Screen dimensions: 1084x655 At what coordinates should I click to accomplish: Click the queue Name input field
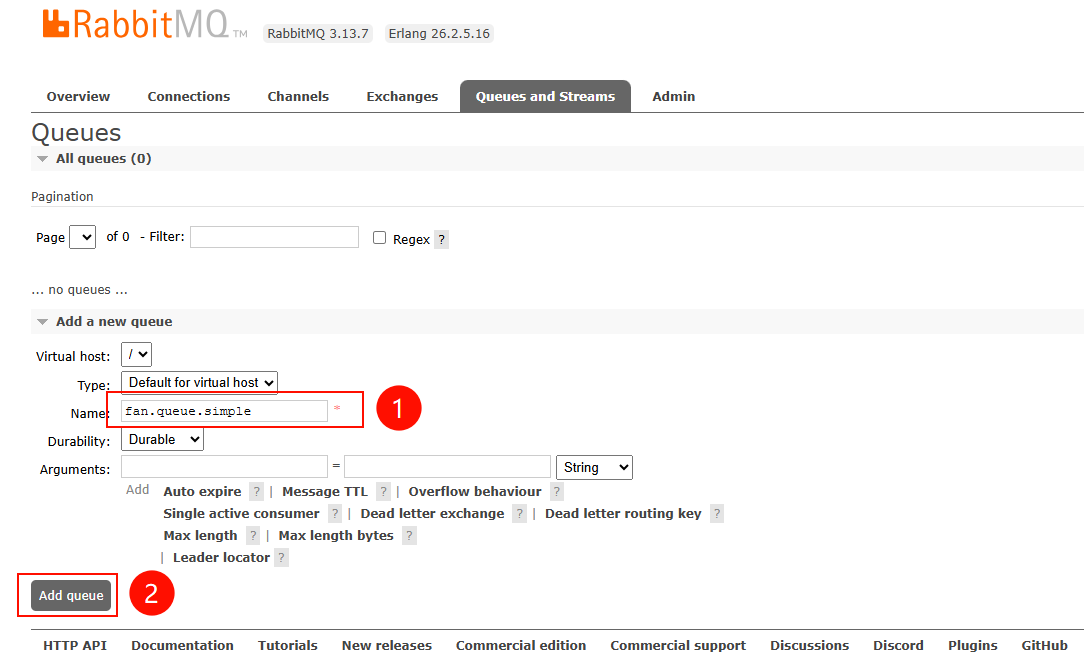(224, 411)
